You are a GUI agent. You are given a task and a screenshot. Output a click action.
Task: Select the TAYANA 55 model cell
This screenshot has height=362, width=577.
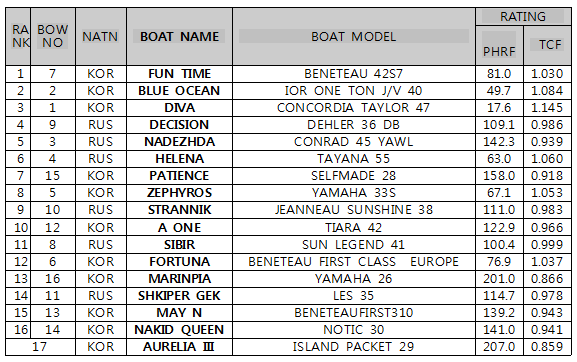pyautogui.click(x=354, y=159)
